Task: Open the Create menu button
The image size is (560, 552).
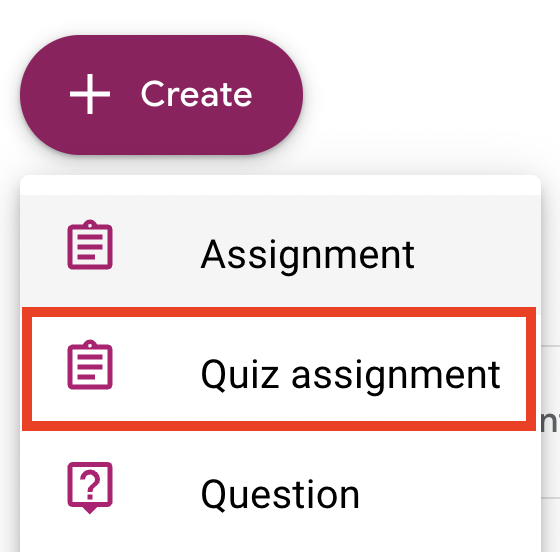Action: point(161,95)
